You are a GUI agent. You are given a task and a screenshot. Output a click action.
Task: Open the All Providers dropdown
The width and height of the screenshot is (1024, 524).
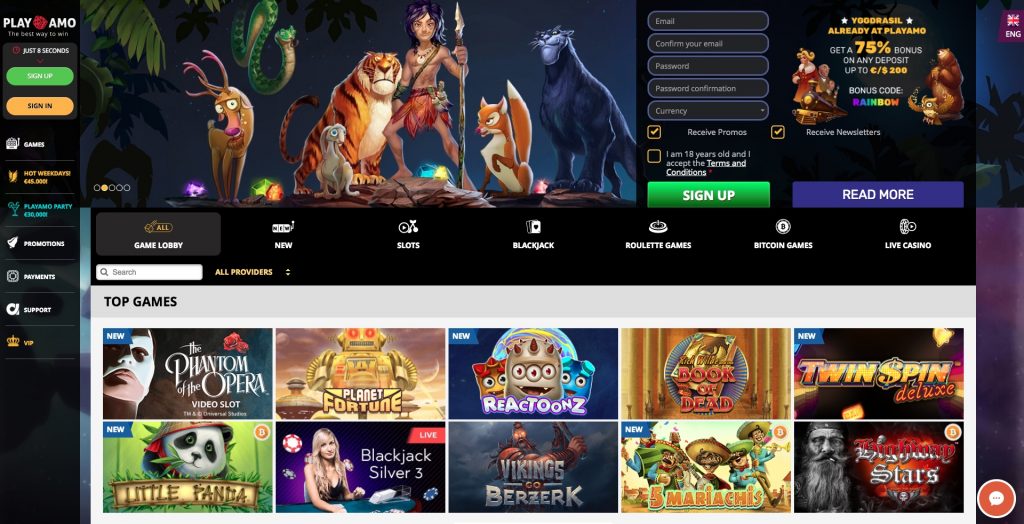(x=252, y=272)
